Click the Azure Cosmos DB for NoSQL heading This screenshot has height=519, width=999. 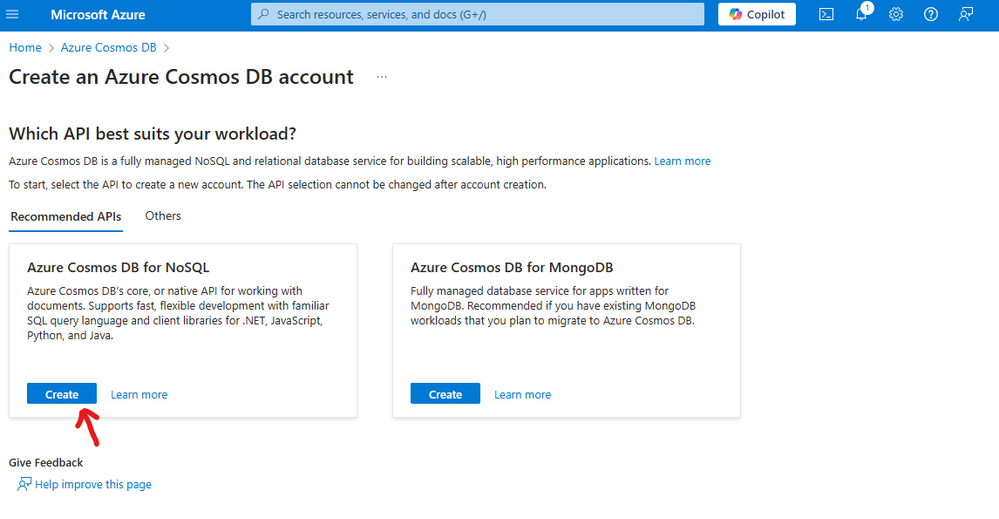(118, 267)
